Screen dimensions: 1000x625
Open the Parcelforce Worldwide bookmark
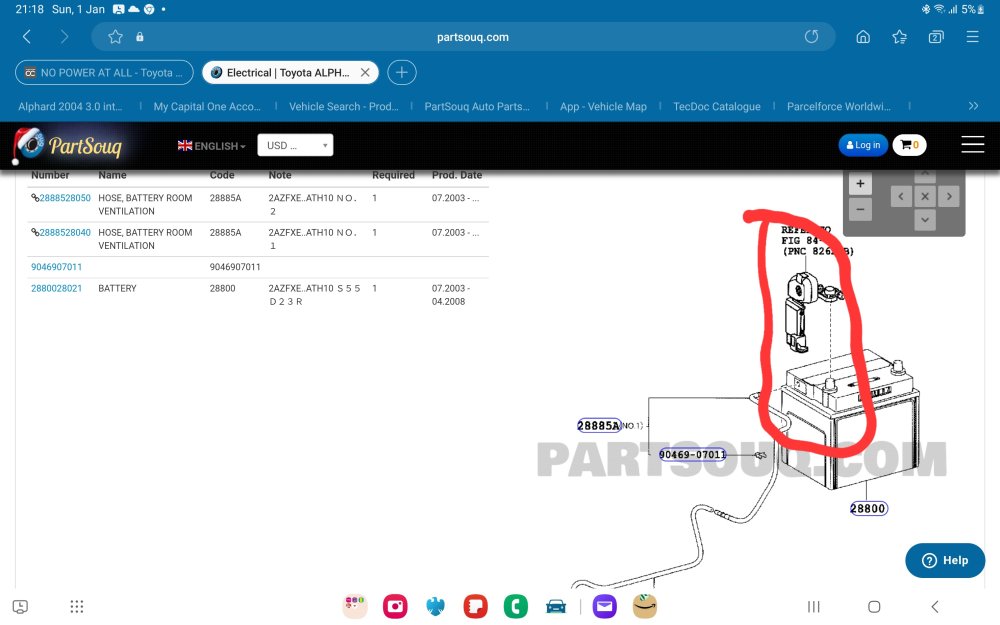(839, 107)
